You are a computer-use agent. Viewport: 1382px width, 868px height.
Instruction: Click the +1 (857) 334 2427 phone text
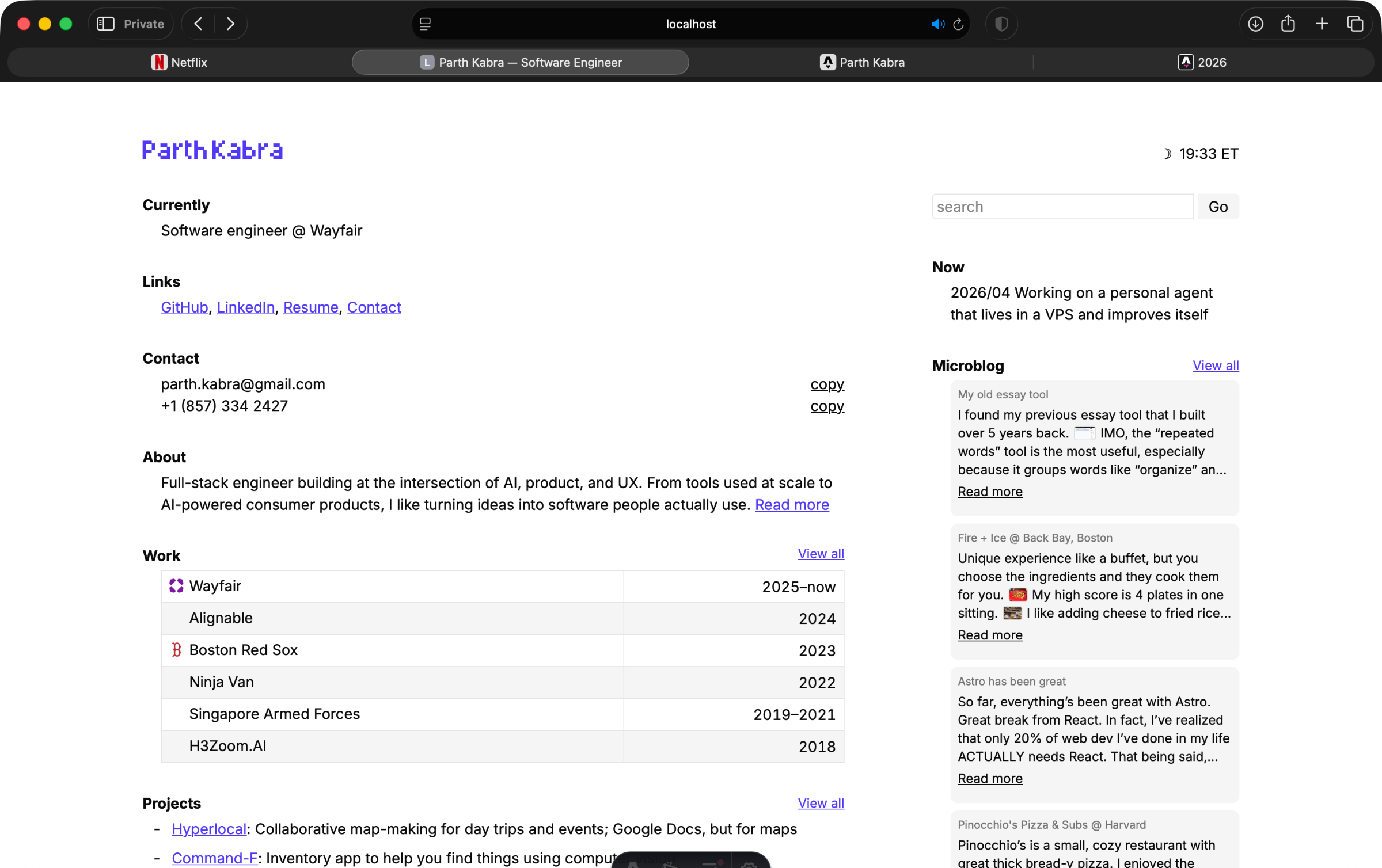pyautogui.click(x=225, y=406)
